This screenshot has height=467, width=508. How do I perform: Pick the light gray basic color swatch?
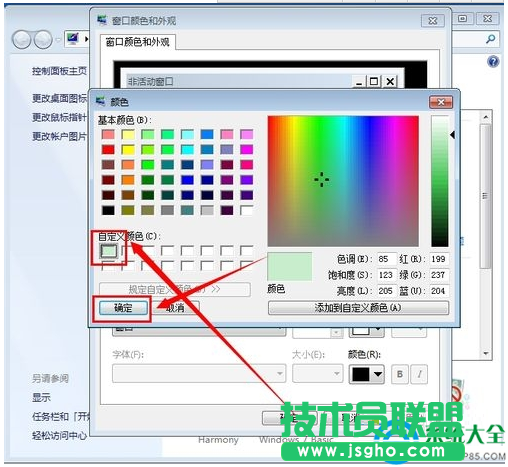(207, 210)
